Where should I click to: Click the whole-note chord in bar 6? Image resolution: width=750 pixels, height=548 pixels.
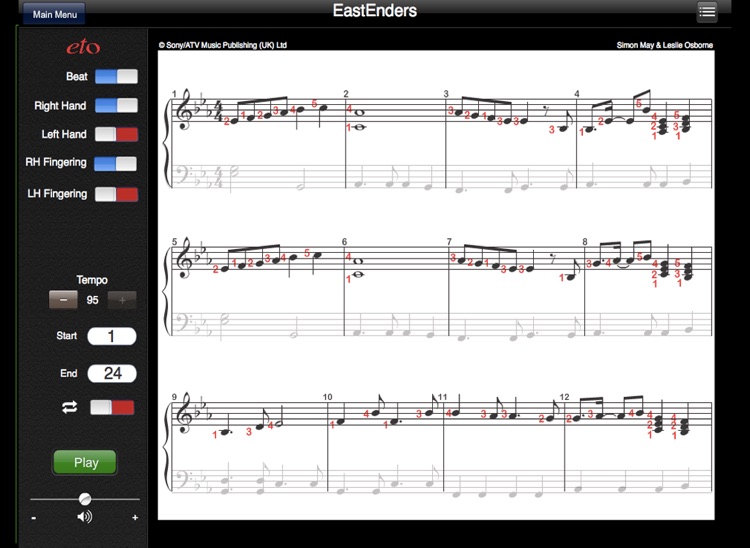[x=358, y=268]
